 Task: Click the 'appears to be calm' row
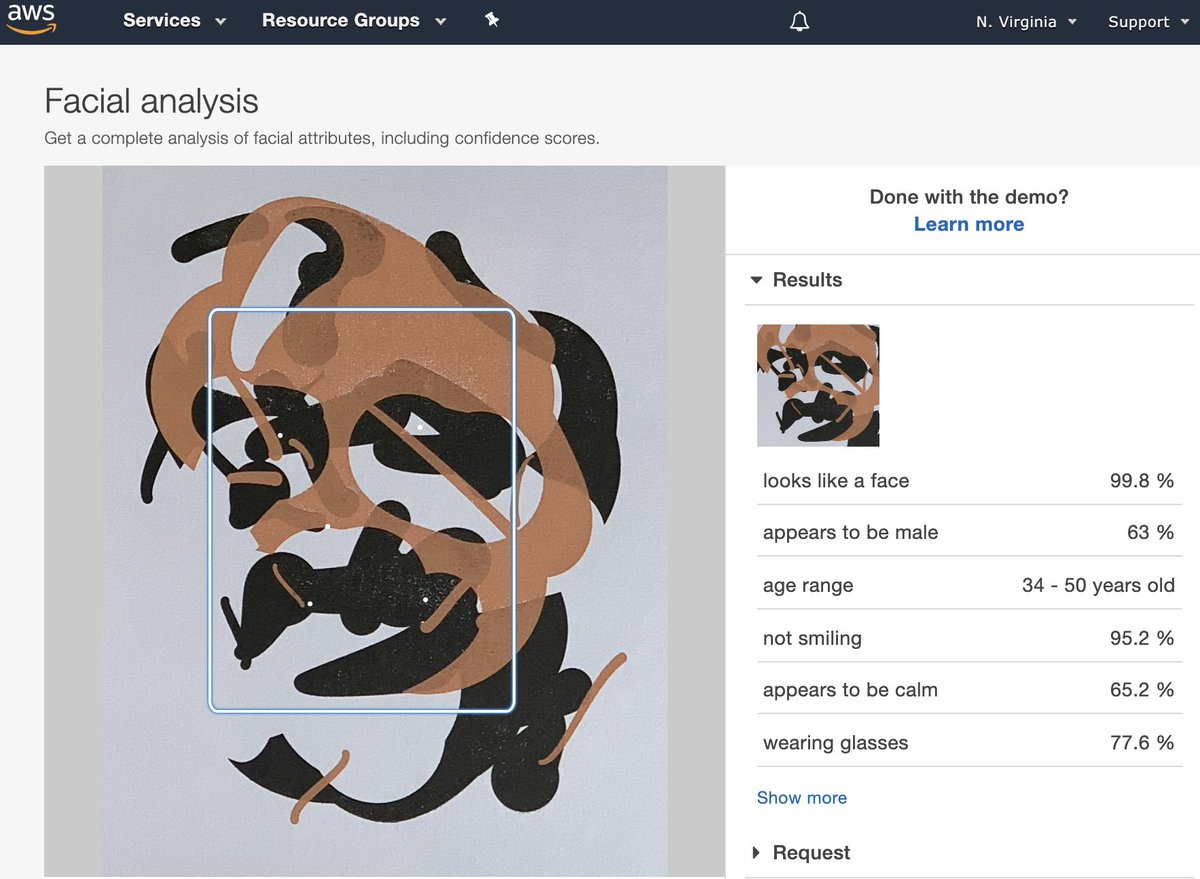969,690
